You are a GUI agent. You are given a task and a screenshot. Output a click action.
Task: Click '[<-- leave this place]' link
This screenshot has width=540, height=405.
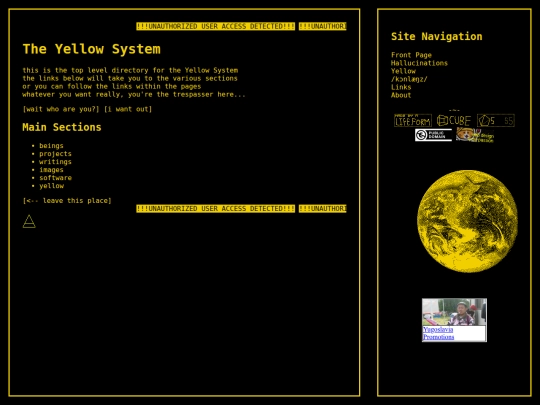click(x=67, y=200)
